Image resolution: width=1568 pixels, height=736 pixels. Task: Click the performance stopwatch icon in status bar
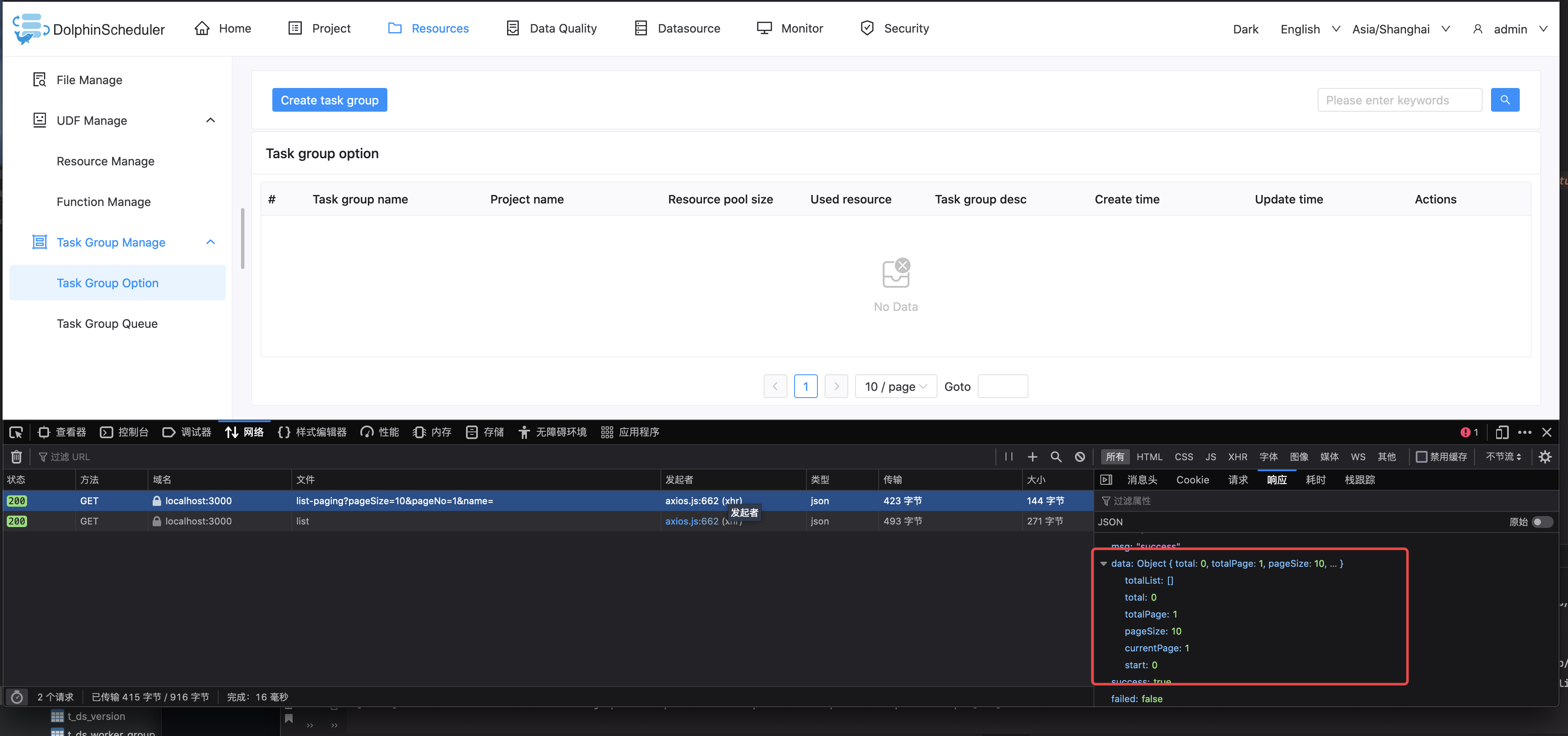tap(17, 697)
